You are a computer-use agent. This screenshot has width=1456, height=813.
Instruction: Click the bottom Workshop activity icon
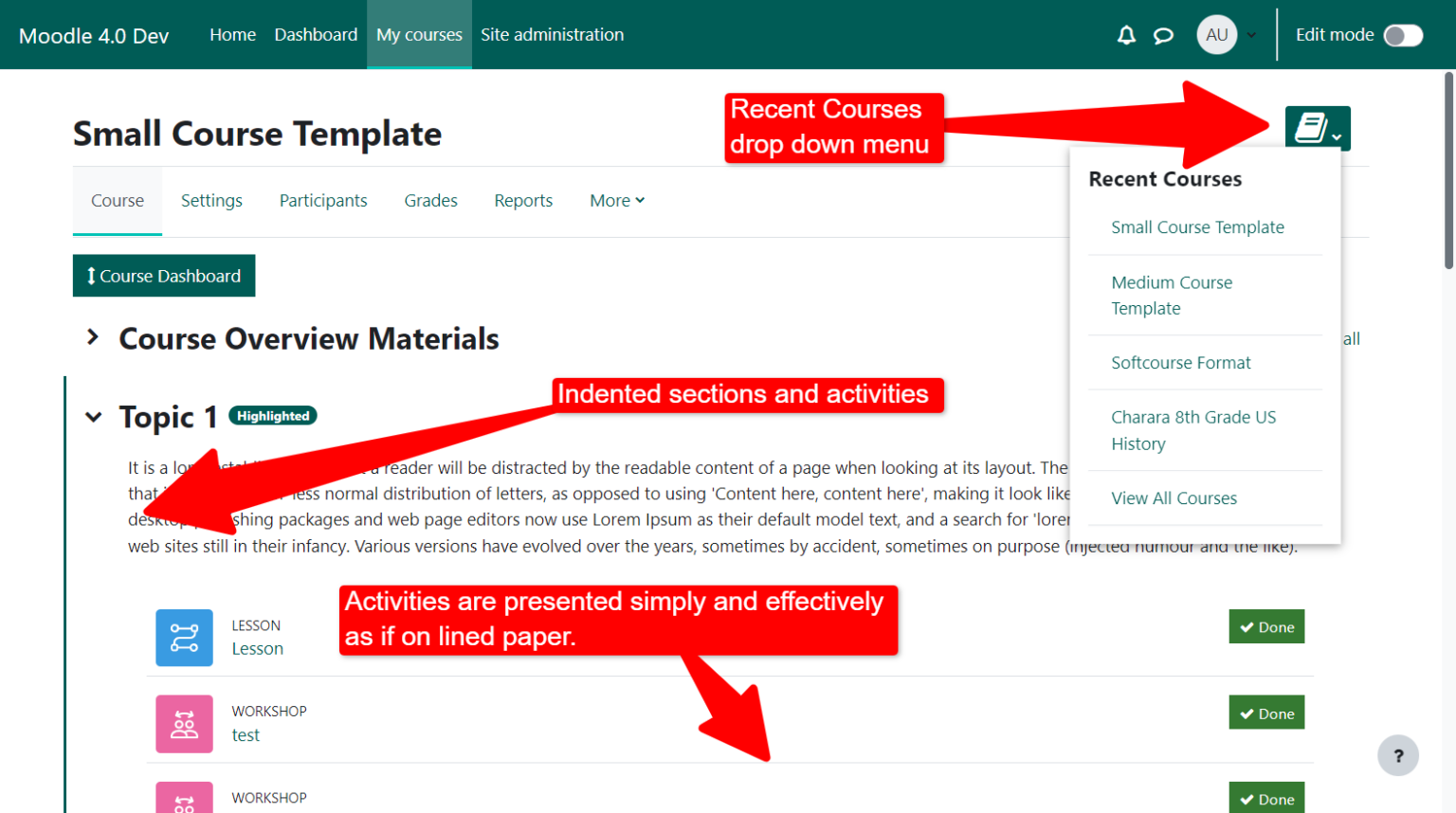[x=184, y=799]
